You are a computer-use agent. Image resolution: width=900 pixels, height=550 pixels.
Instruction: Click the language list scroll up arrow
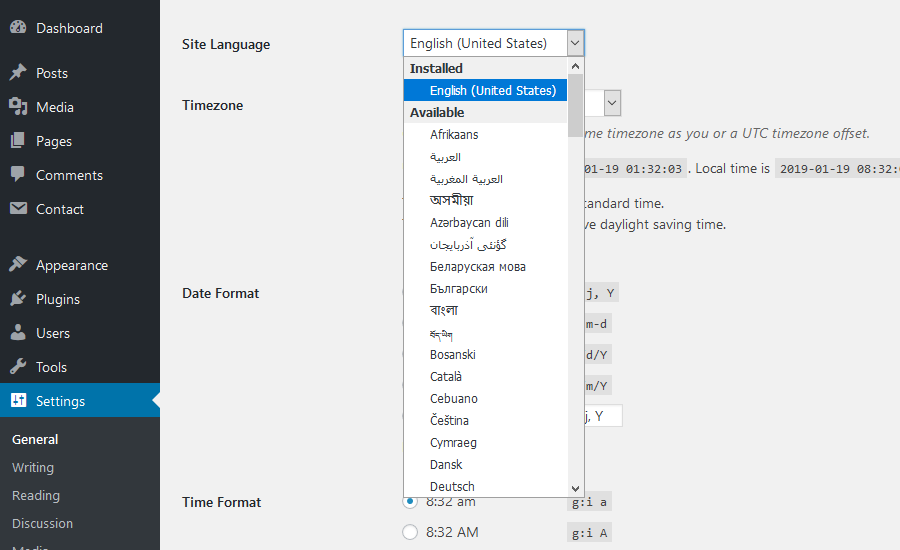click(576, 66)
